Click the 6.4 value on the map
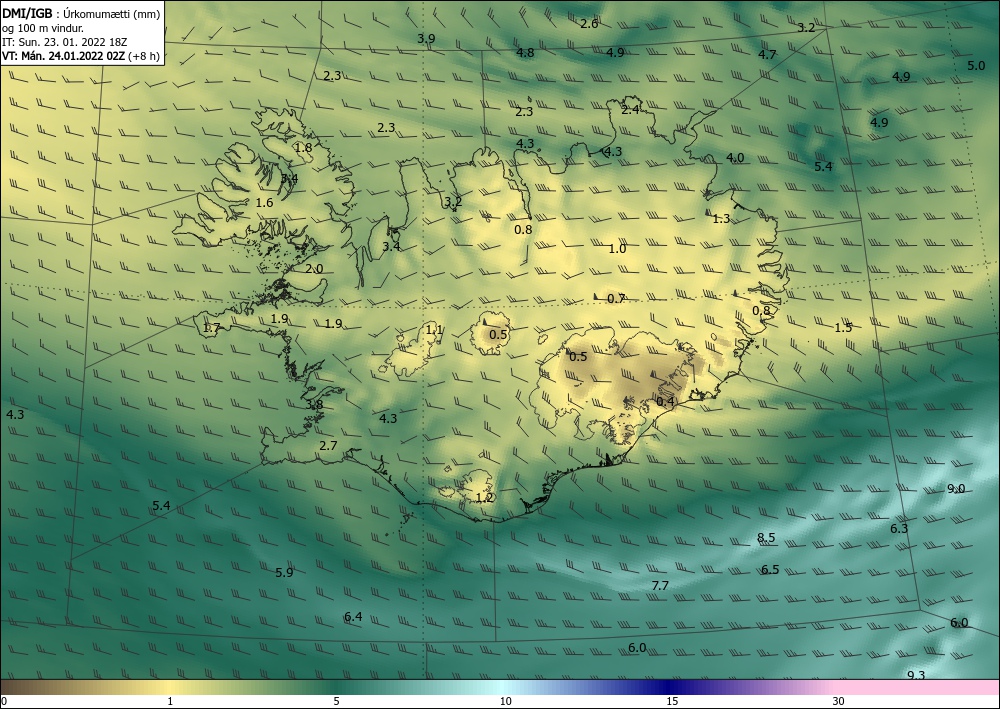This screenshot has width=1000, height=709. pyautogui.click(x=353, y=617)
